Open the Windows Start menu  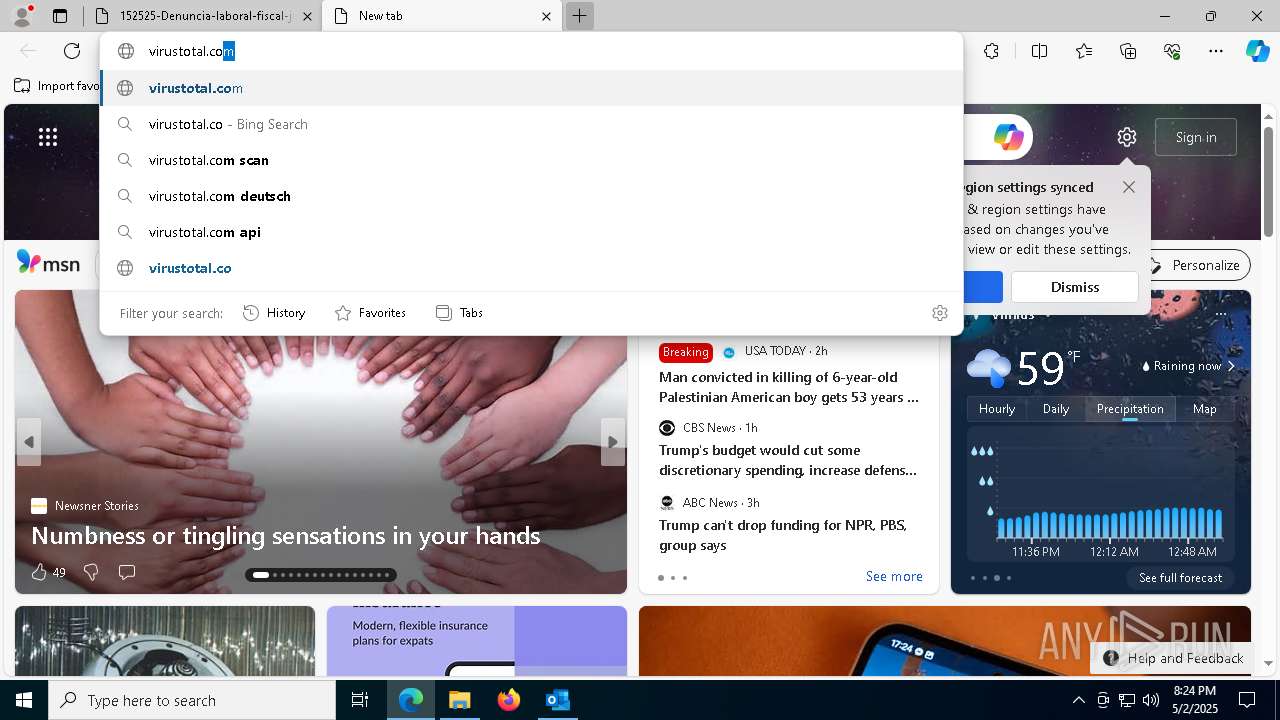pyautogui.click(x=24, y=700)
